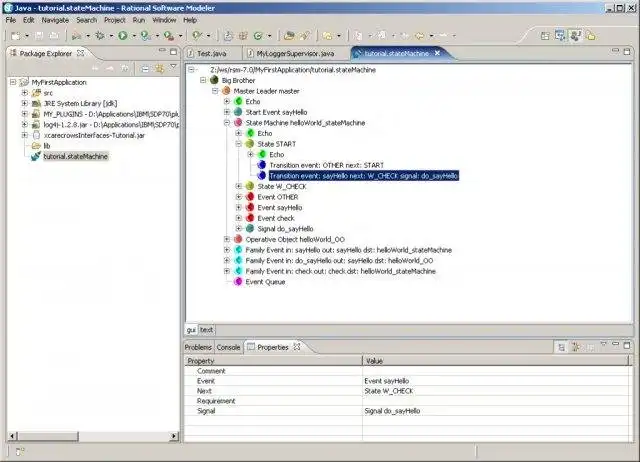
Task: Click the Big Brother node icon
Action: (x=214, y=80)
